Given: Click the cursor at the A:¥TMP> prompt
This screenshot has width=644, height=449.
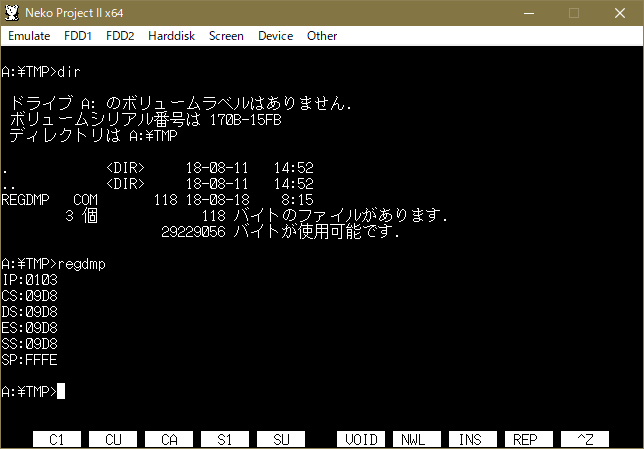Looking at the screenshot, I should pos(61,391).
